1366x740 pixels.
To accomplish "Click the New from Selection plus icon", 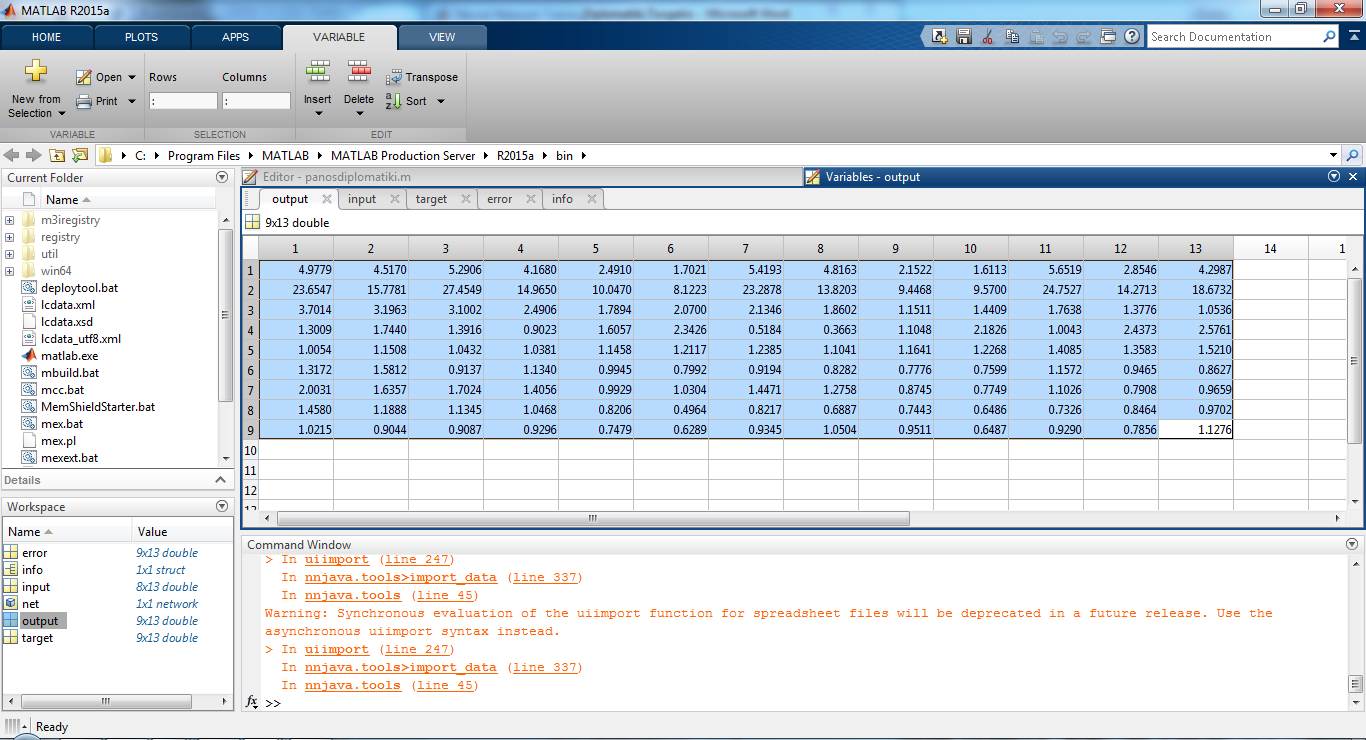I will (36, 71).
